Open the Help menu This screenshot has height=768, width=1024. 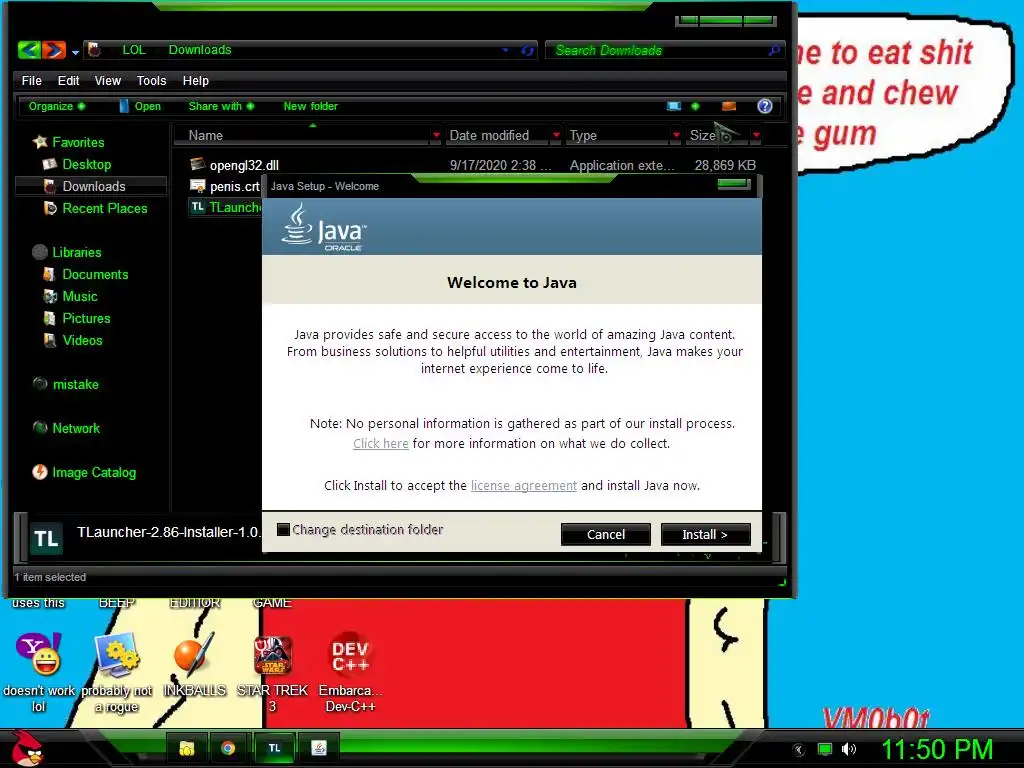pos(195,80)
